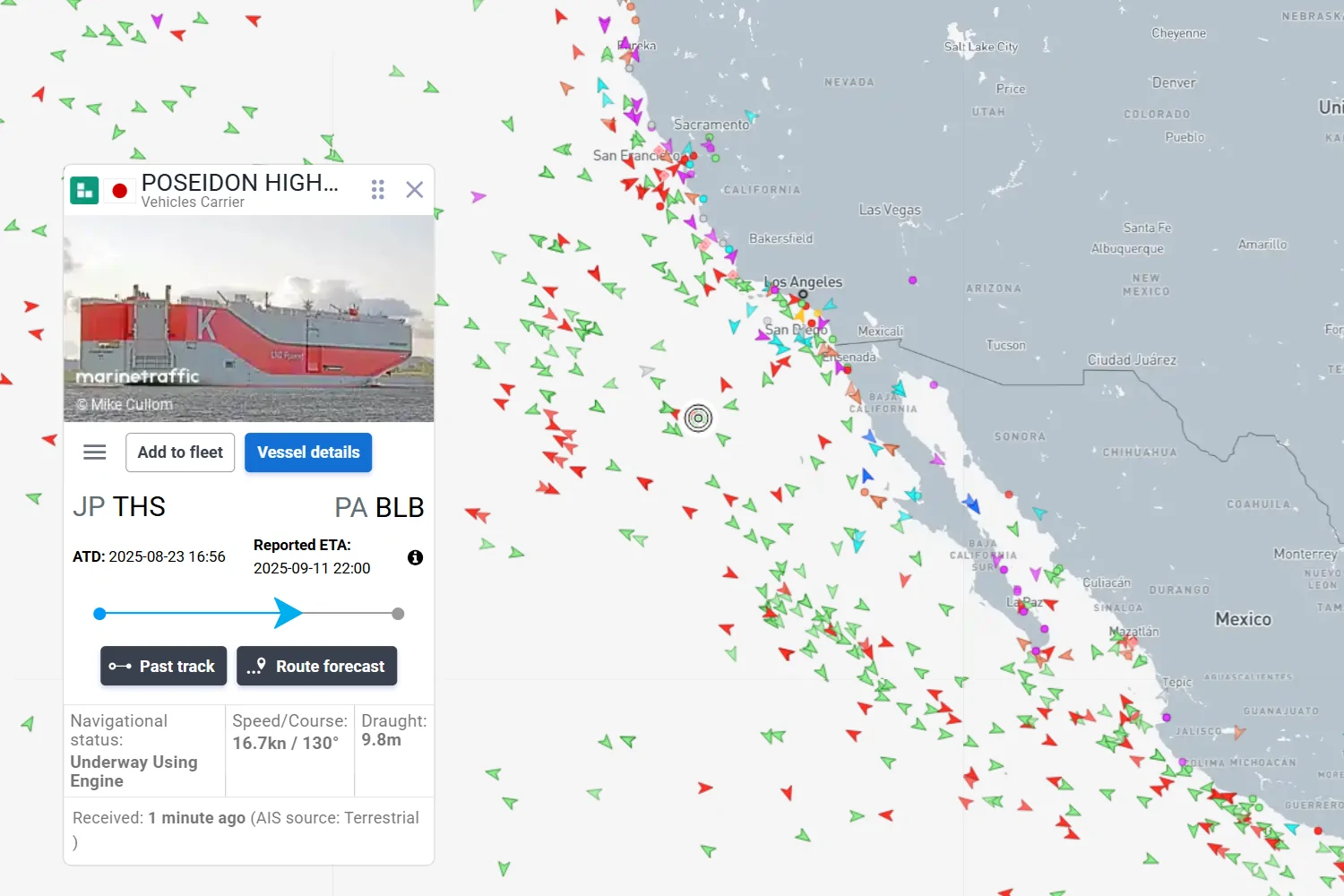The image size is (1344, 896).
Task: Open the vessel popup hamburger menu
Action: [95, 452]
